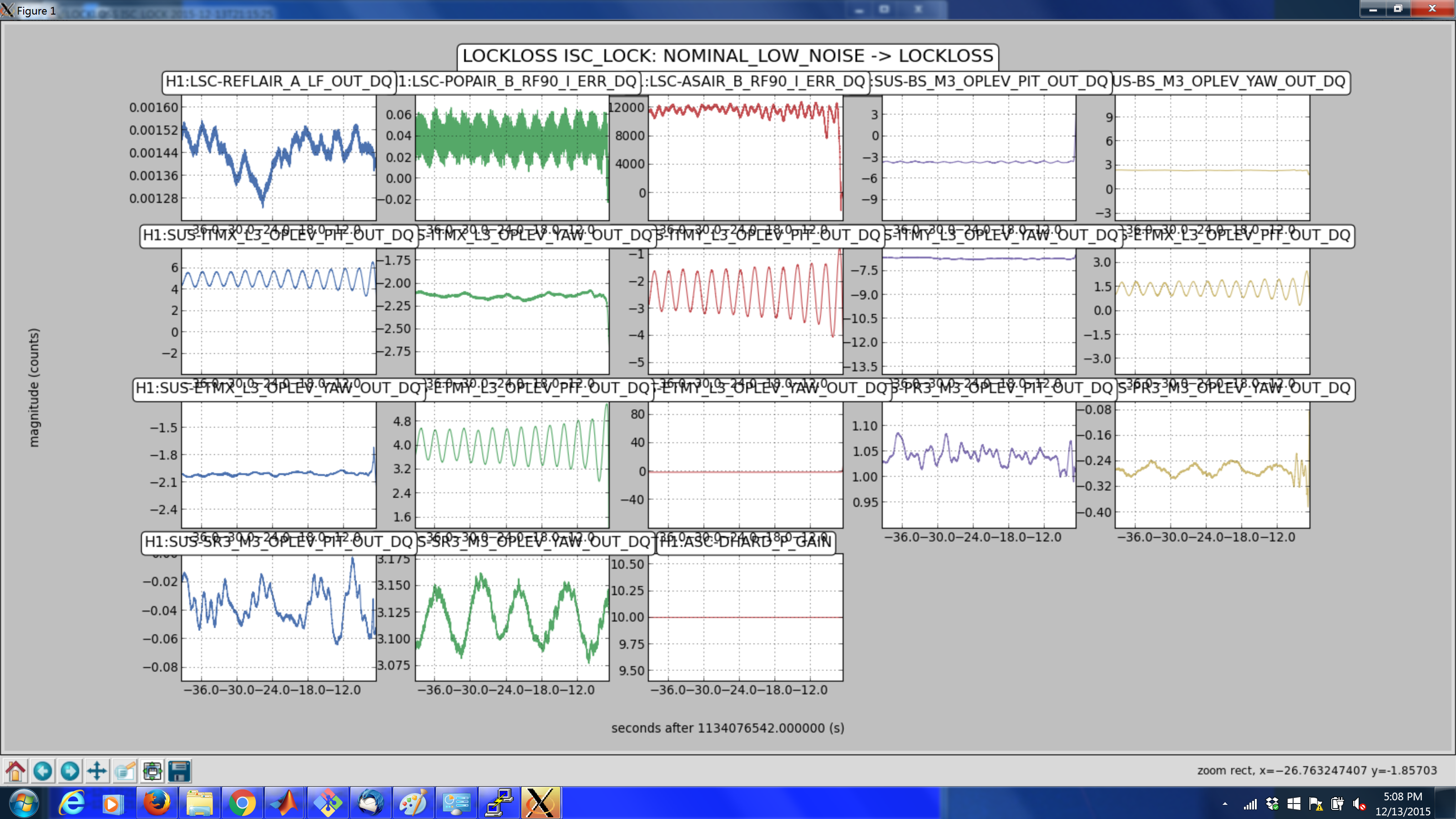Switch to Google Chrome on the taskbar

(242, 803)
